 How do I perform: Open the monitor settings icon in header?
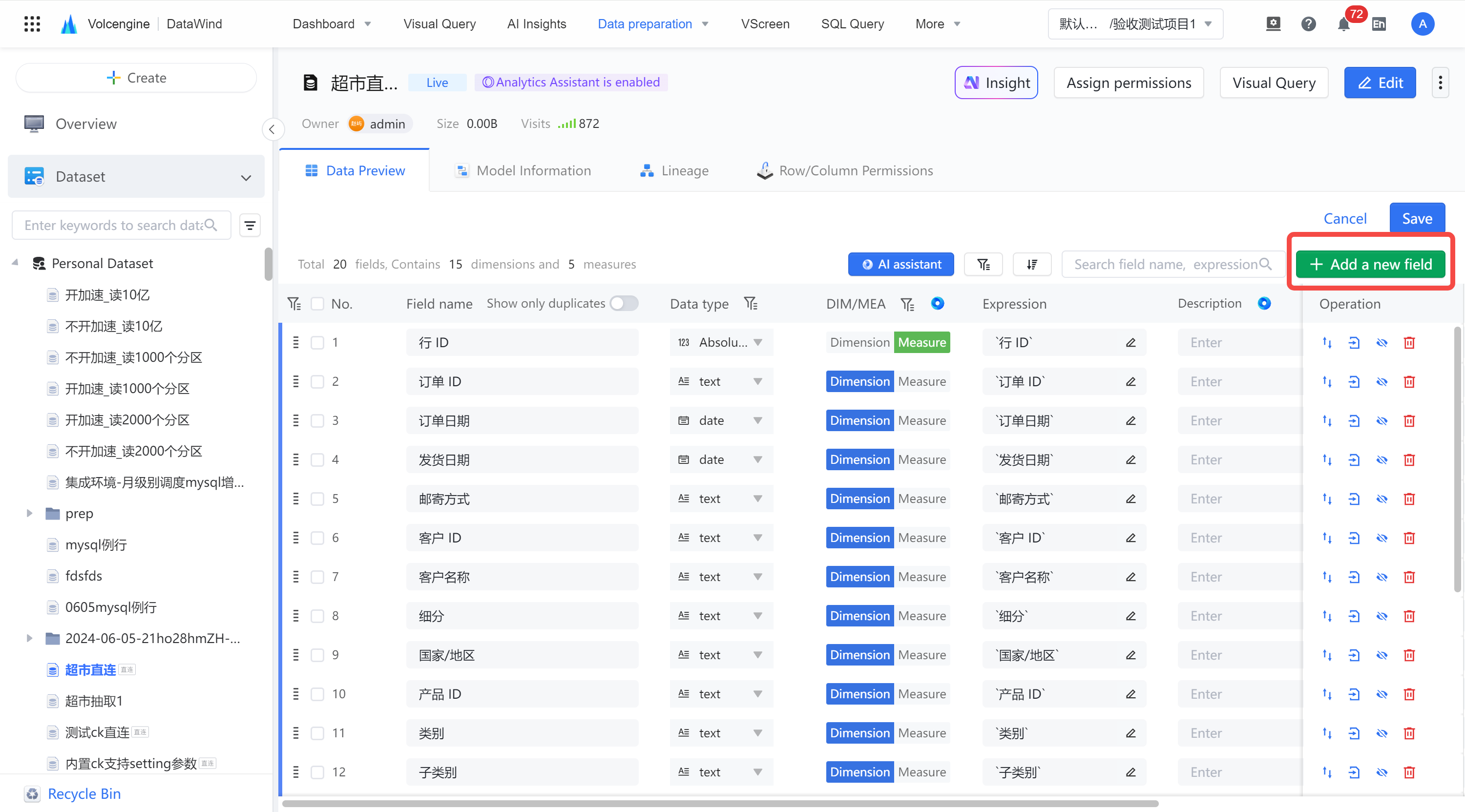tap(1274, 24)
